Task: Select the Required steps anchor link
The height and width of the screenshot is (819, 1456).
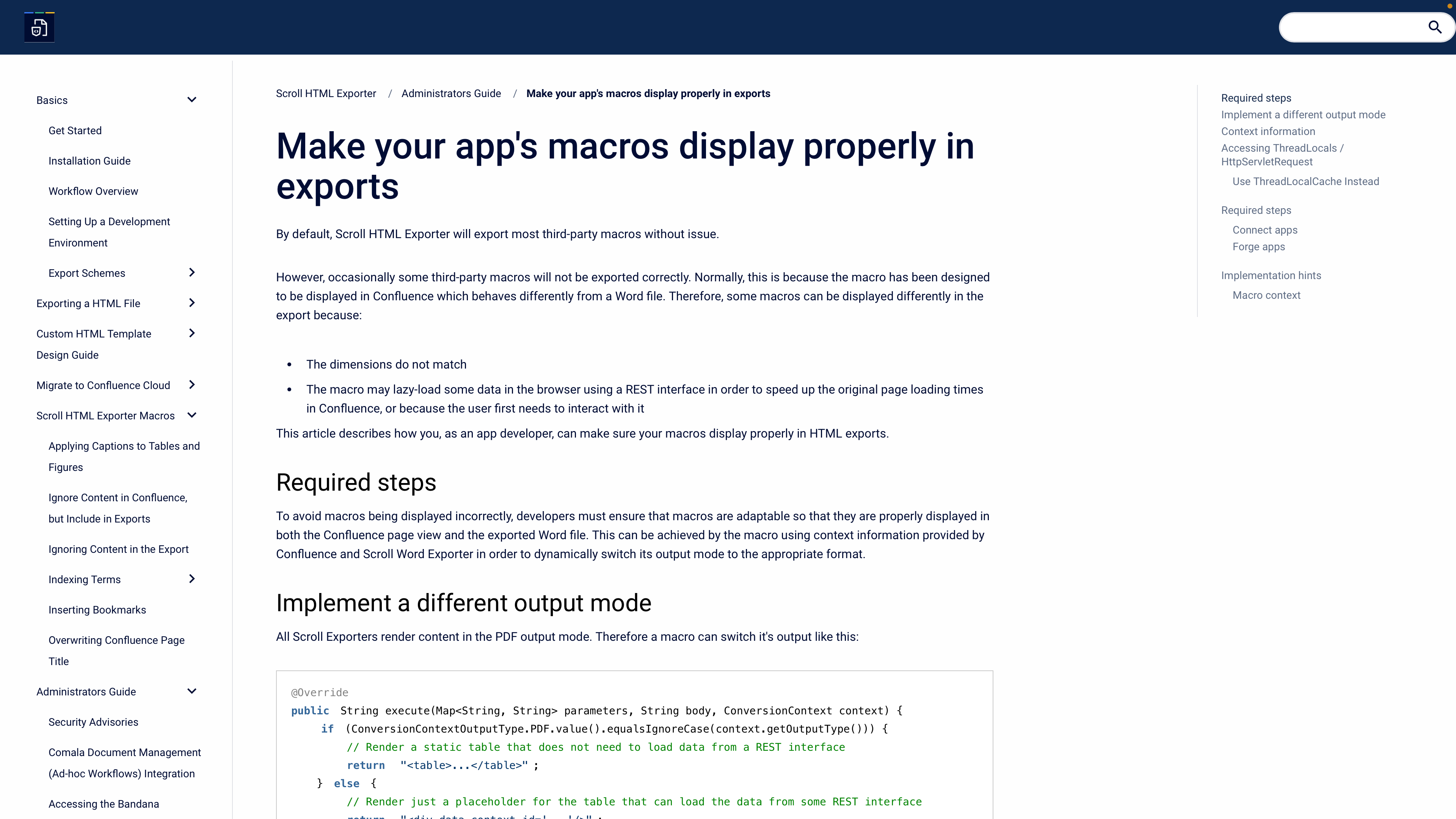Action: click(x=1256, y=98)
